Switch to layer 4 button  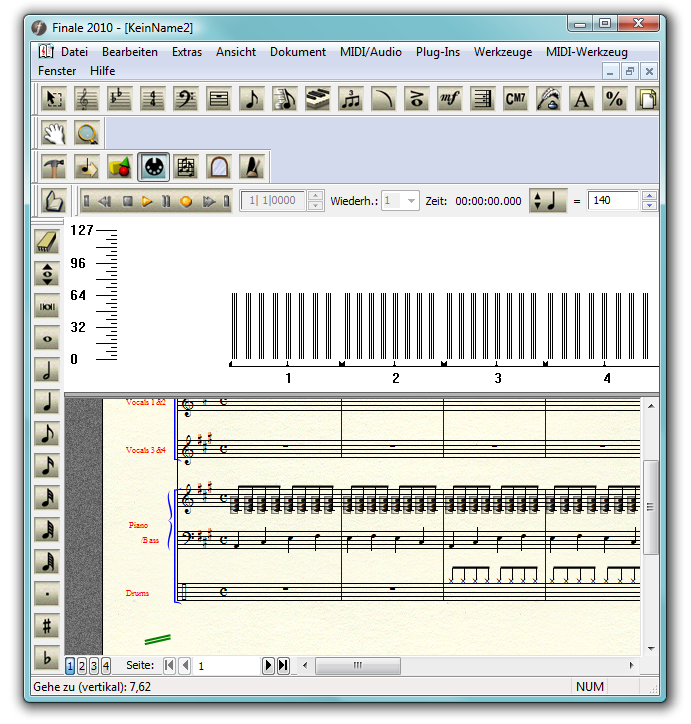point(106,666)
